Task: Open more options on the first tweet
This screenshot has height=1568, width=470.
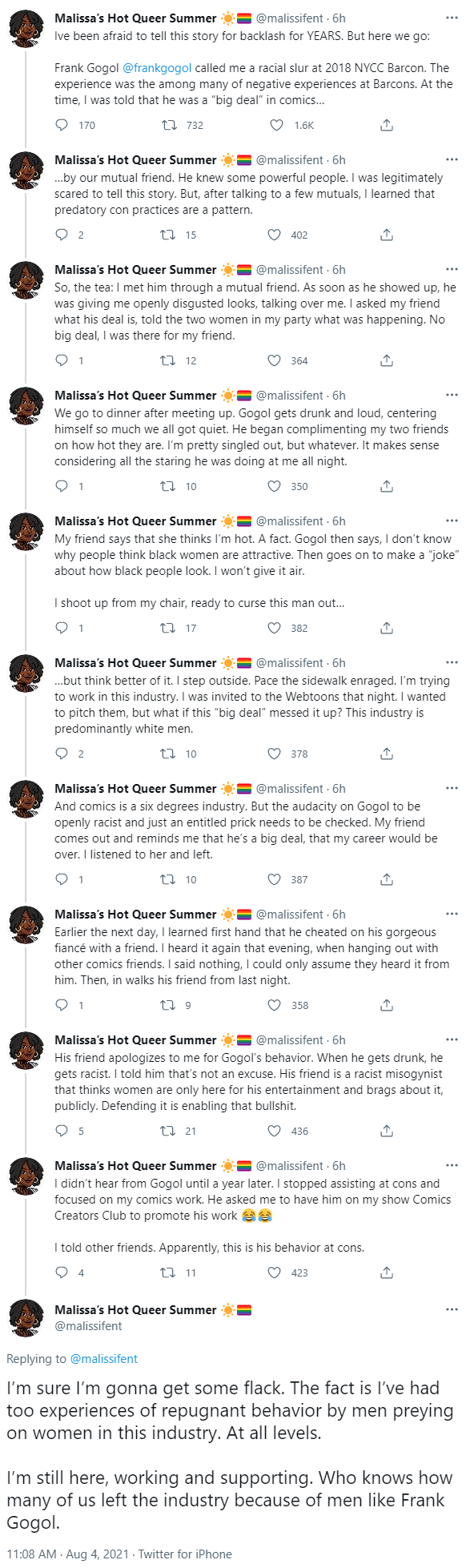Action: pyautogui.click(x=452, y=18)
